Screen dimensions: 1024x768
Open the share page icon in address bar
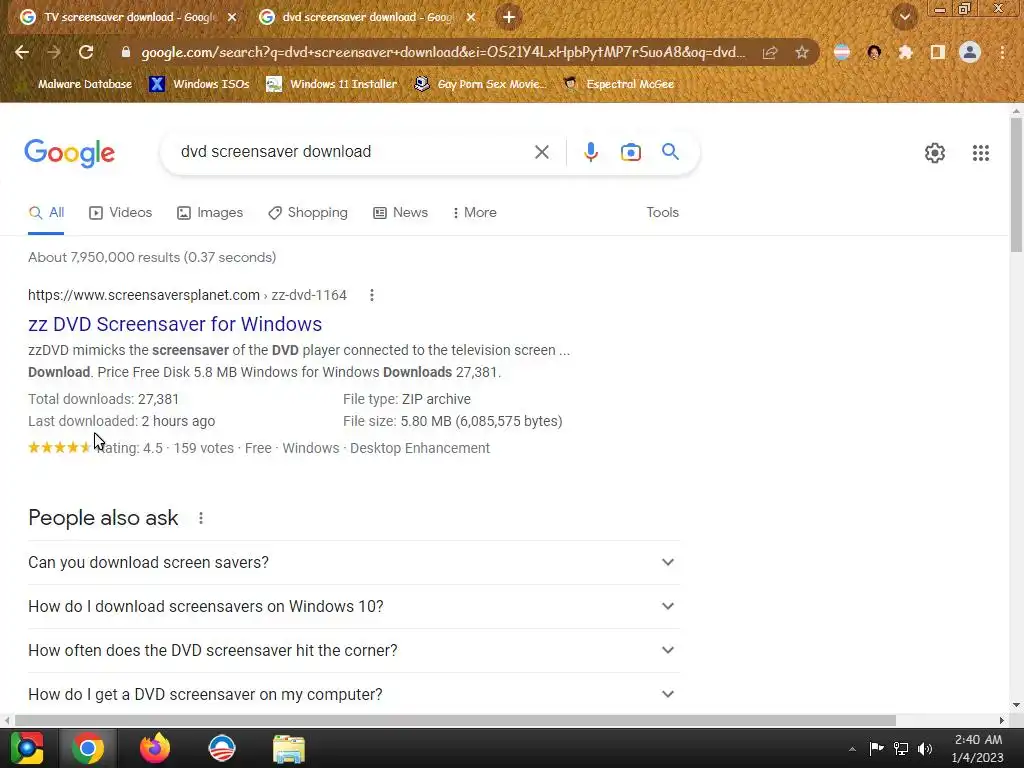coord(770,52)
